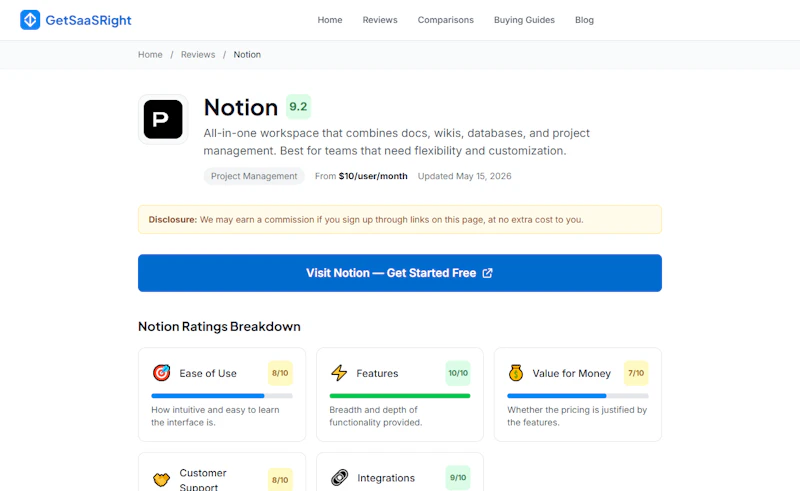Click the GetSaaSRight logo icon
This screenshot has height=491, width=800.
point(30,20)
